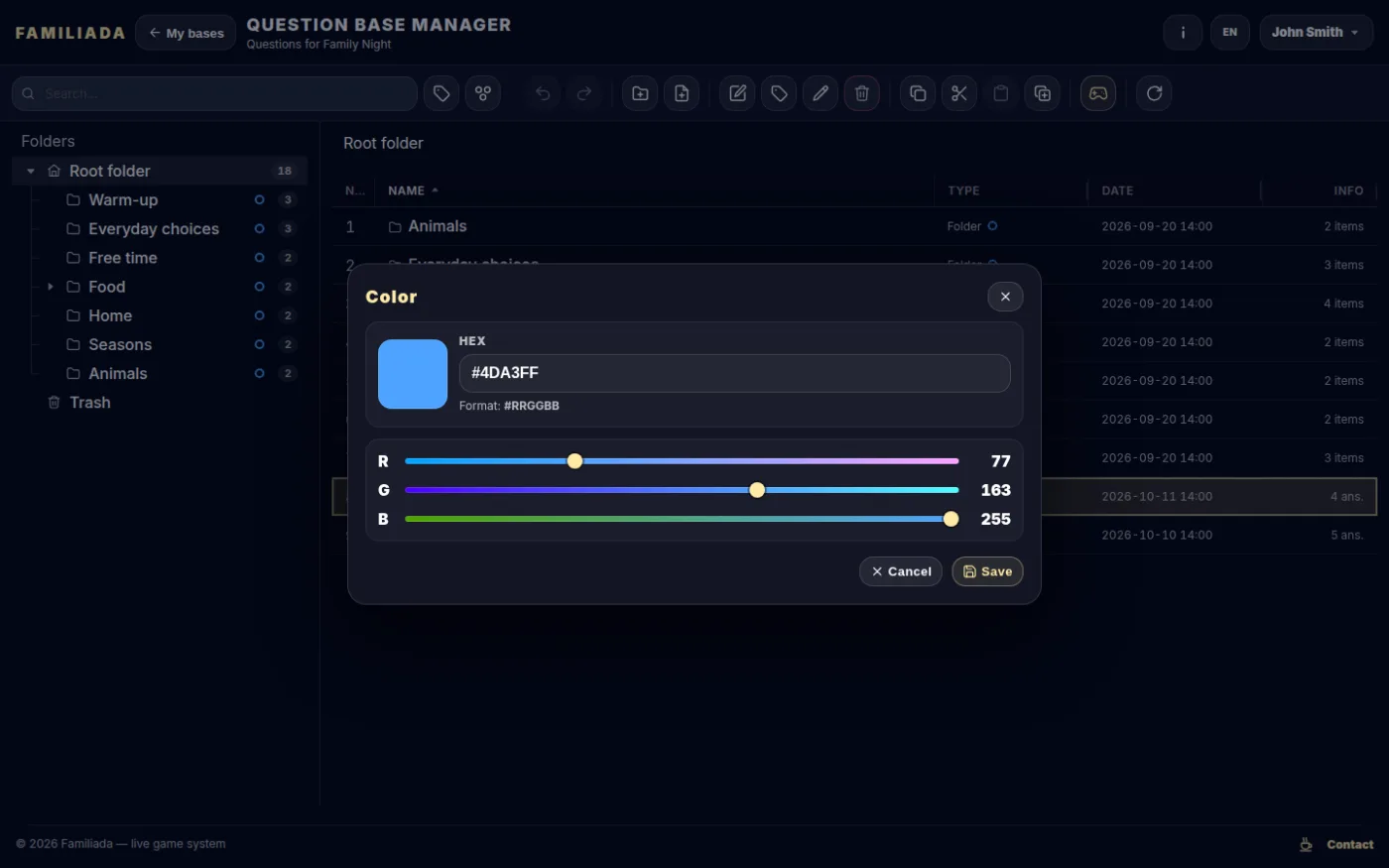Image resolution: width=1389 pixels, height=868 pixels.
Task: Click the duplicate plus-squares icon
Action: click(1043, 93)
